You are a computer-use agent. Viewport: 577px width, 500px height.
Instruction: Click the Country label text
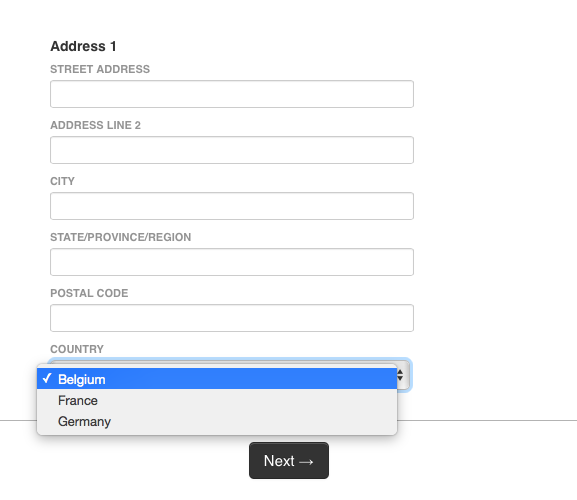[77, 349]
